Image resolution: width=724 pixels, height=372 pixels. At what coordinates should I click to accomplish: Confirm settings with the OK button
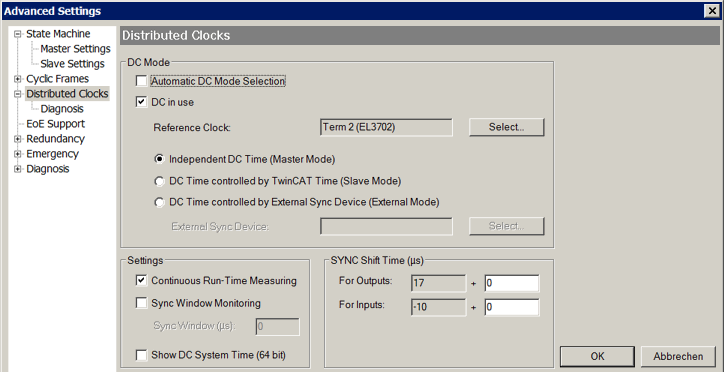pyautogui.click(x=597, y=356)
